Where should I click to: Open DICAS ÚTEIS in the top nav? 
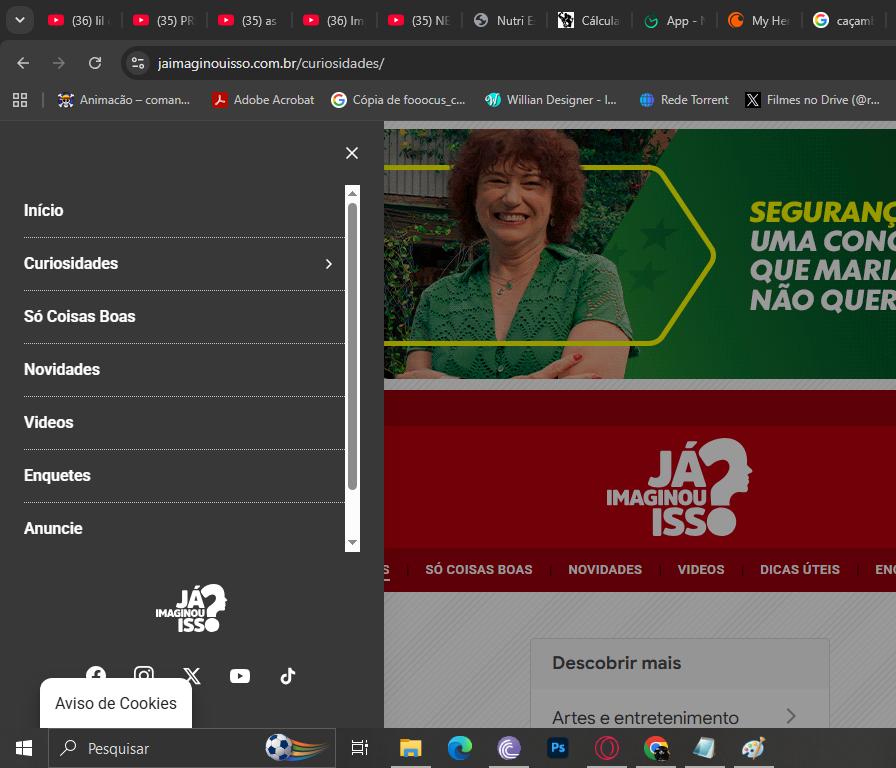[x=800, y=570]
